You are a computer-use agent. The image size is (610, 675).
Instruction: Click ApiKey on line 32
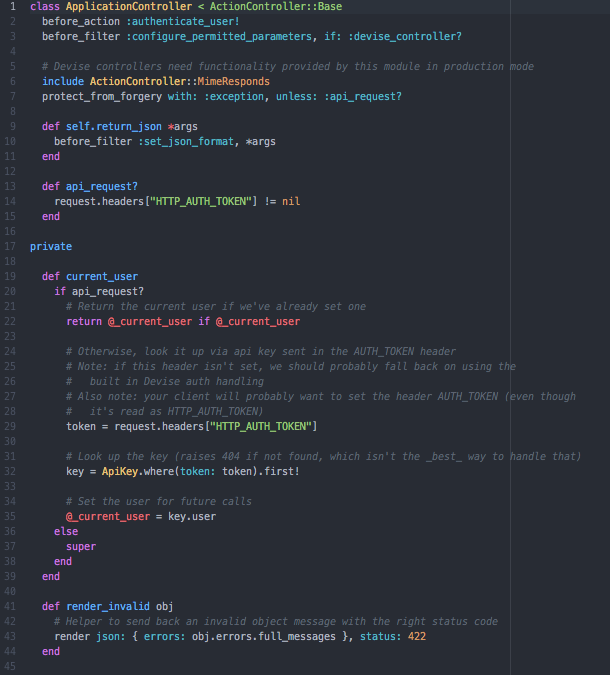coord(120,471)
